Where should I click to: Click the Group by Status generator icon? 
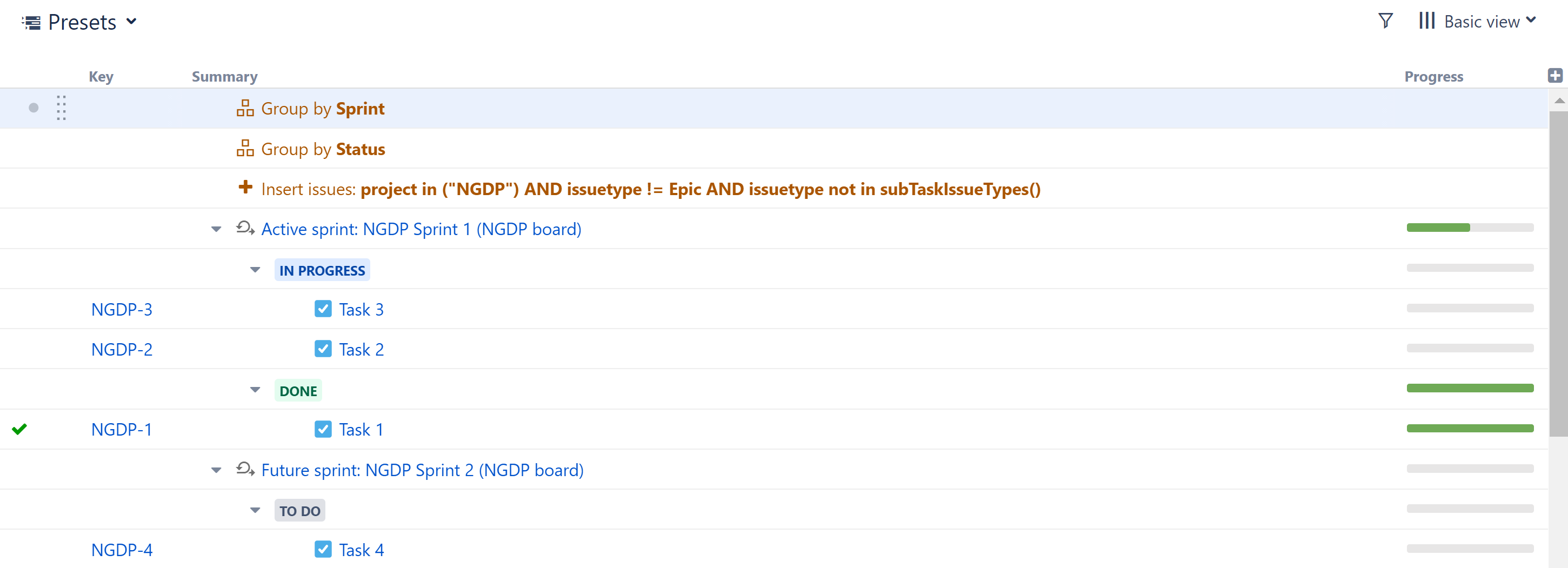pos(245,149)
